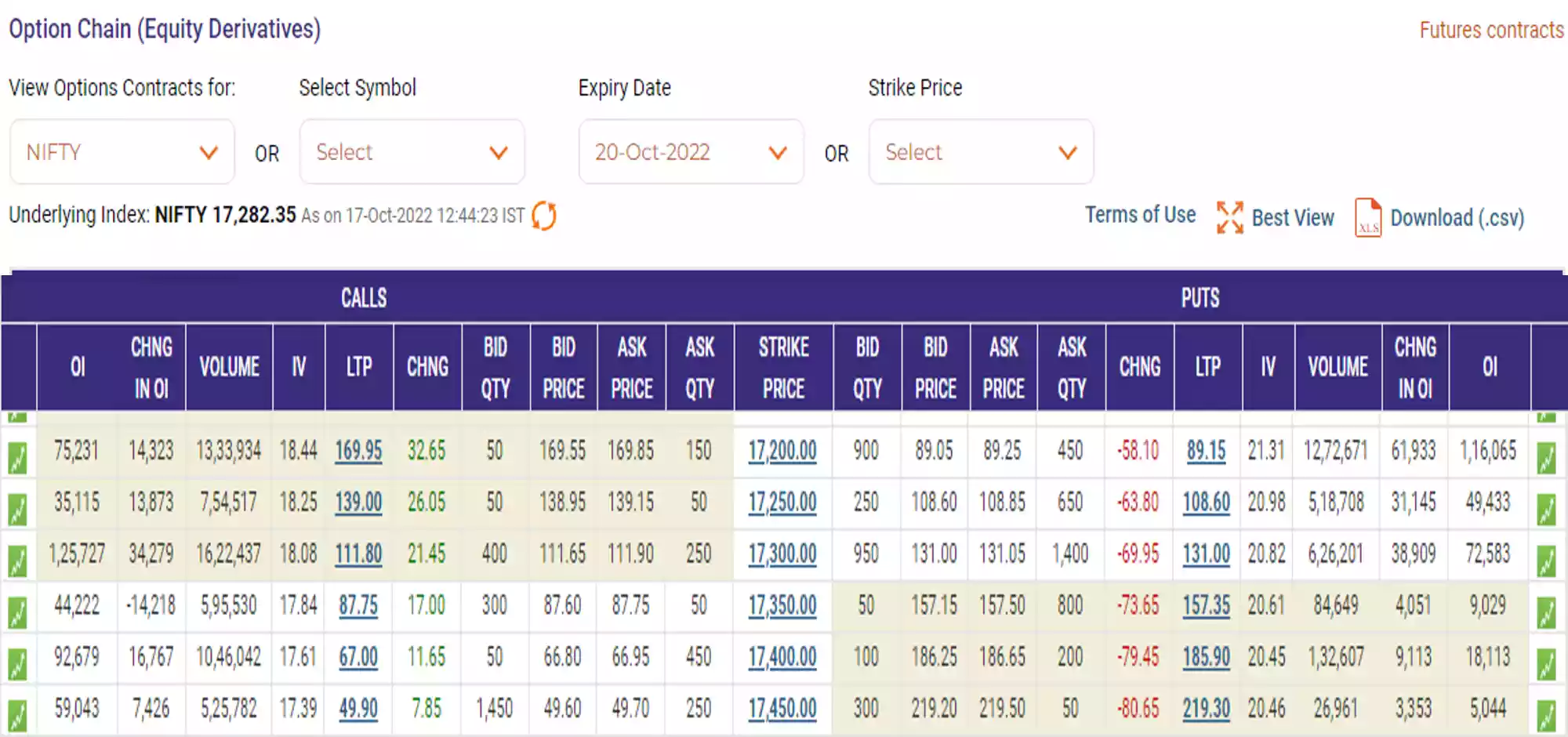This screenshot has height=737, width=1568.
Task: Open puts chart icon in 17,350.00 row
Action: coord(1546,613)
